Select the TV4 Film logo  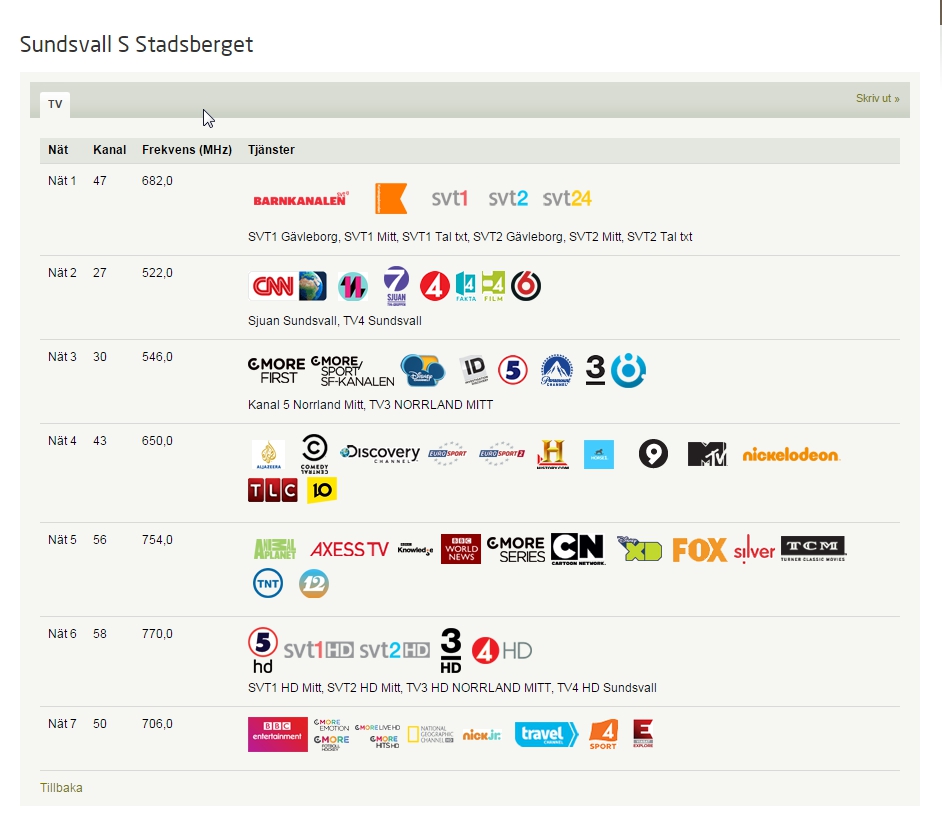click(493, 286)
